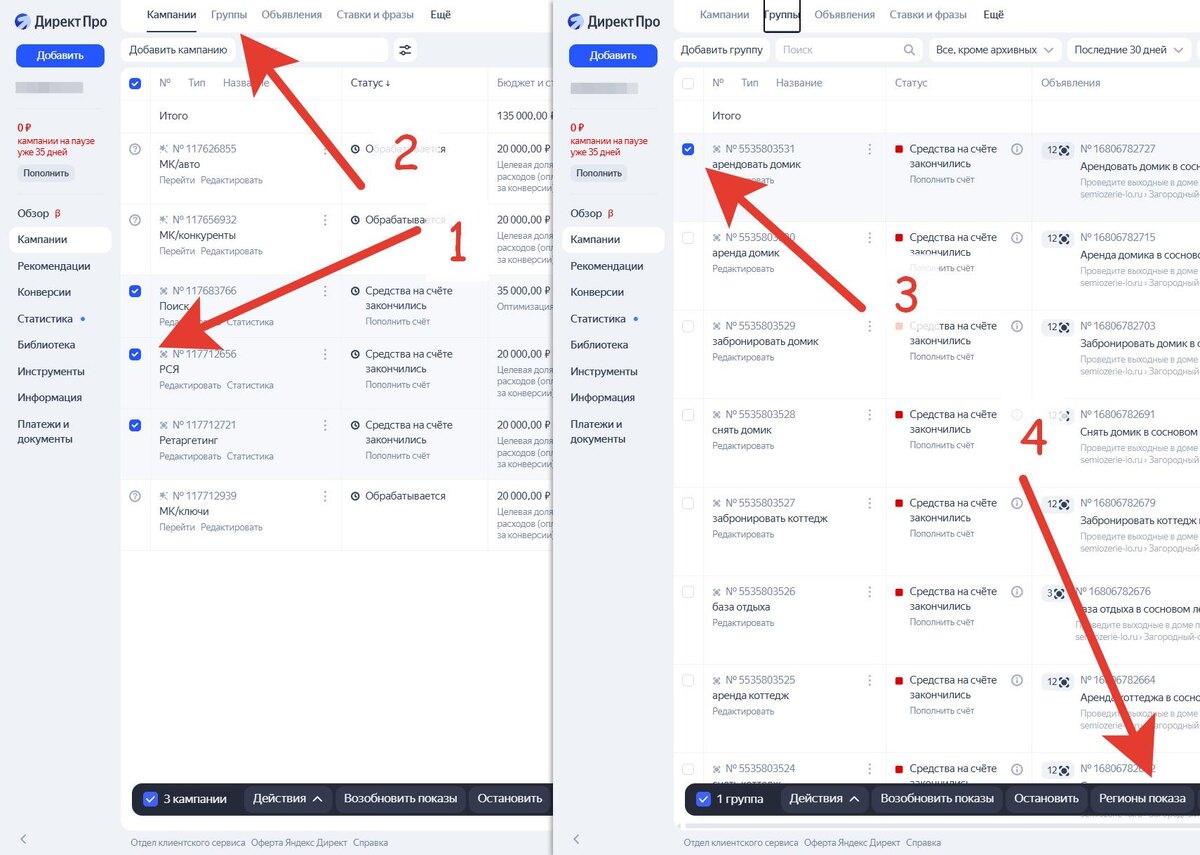Click the Директ Про logo in right panel
This screenshot has height=855, width=1200.
[x=614, y=21]
